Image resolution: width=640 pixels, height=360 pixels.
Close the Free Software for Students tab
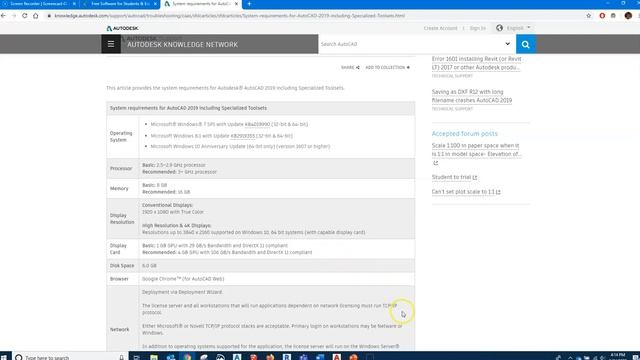156,4
